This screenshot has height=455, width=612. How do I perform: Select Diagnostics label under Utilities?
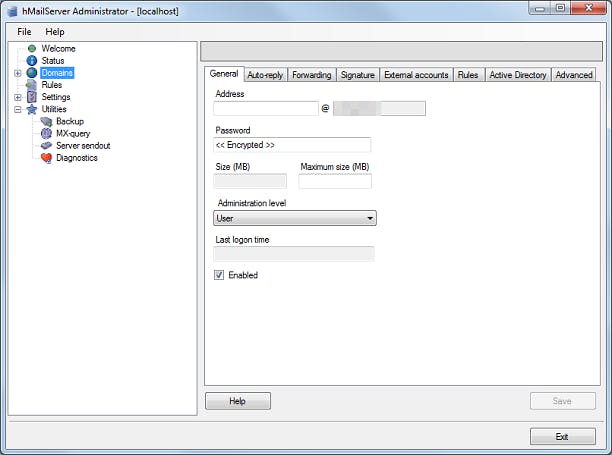coord(77,158)
